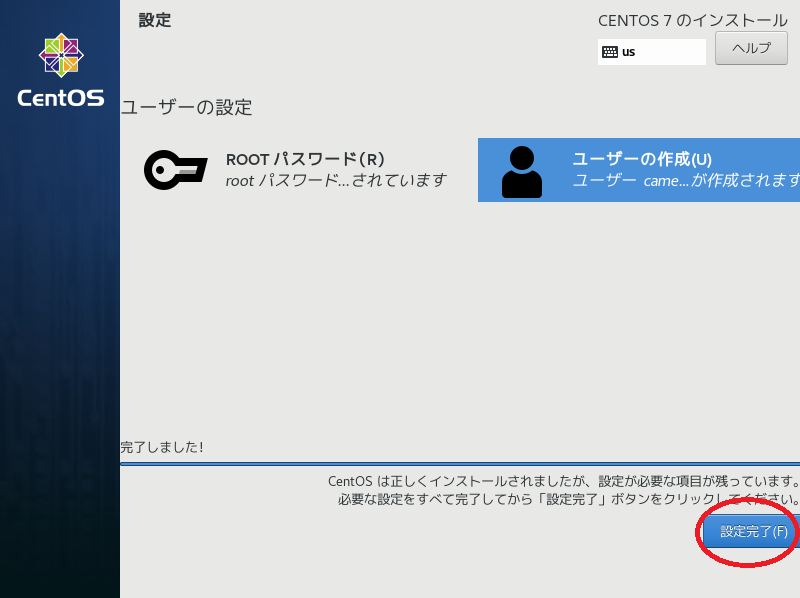This screenshot has height=598, width=800.
Task: Open the ROOT パスワード(R) setting
Action: click(x=298, y=170)
